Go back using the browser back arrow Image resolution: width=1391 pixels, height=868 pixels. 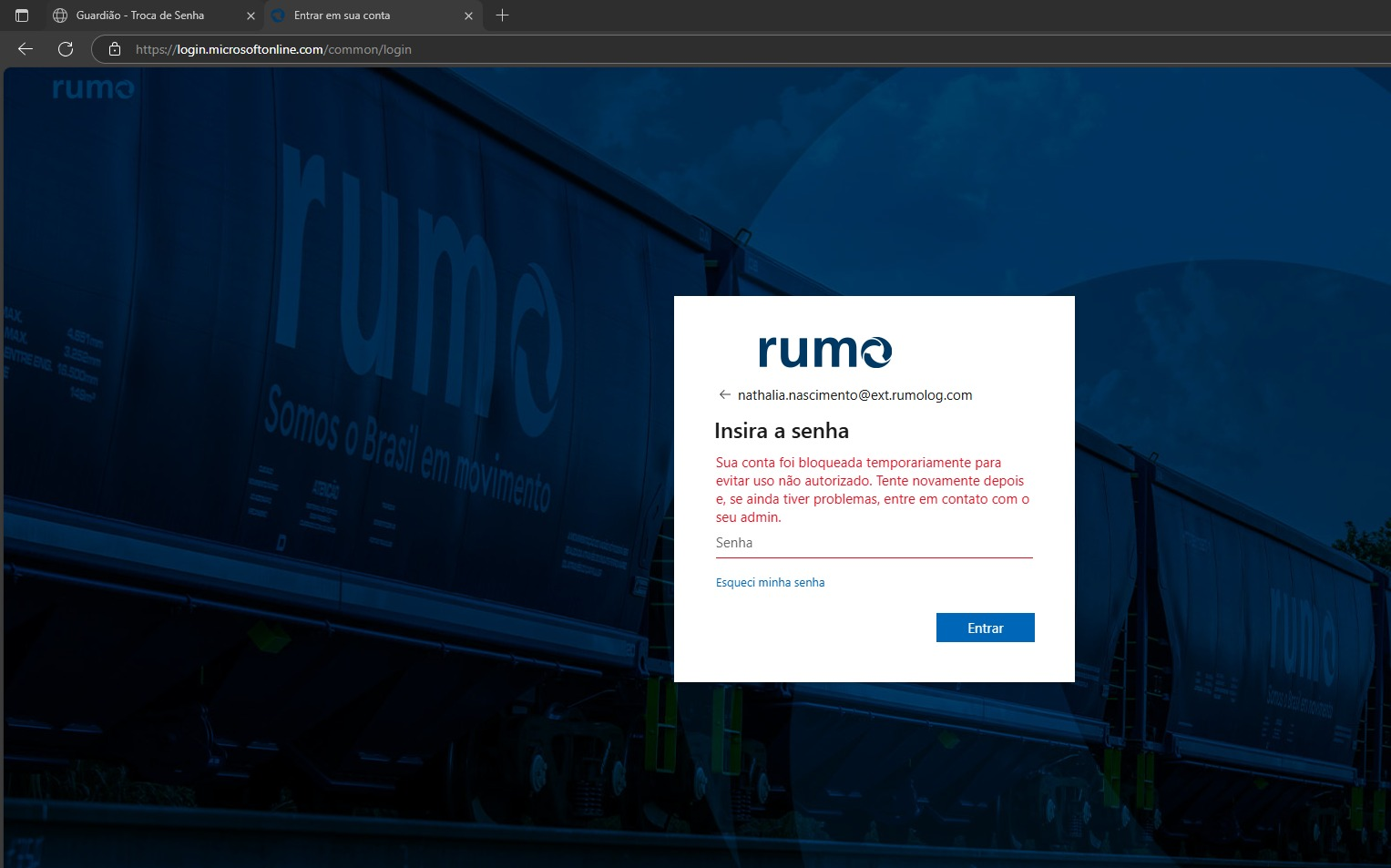click(x=26, y=49)
